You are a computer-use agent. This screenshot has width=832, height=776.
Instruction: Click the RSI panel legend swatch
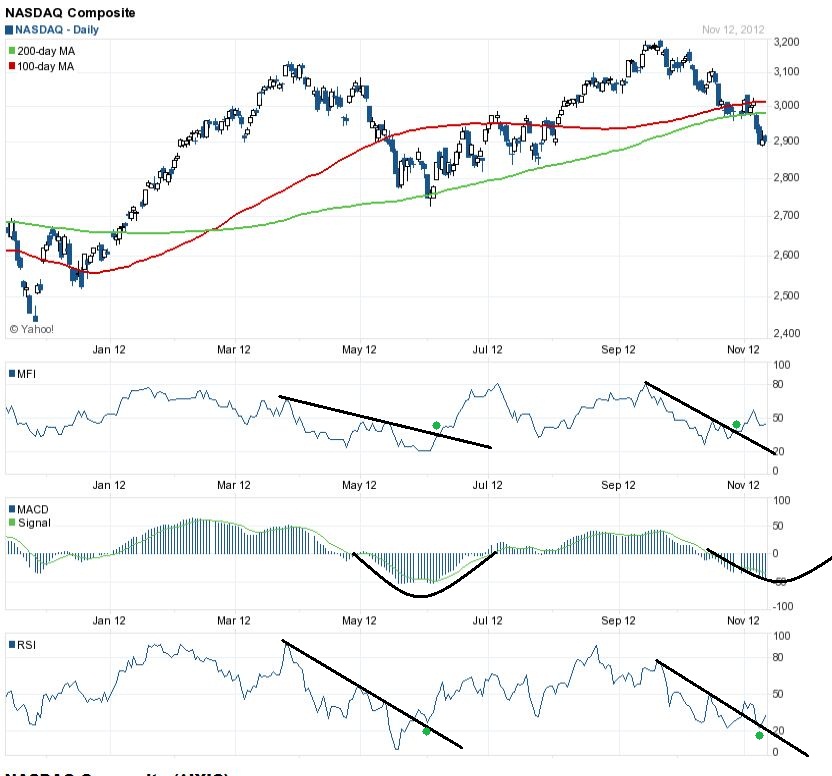point(11,645)
